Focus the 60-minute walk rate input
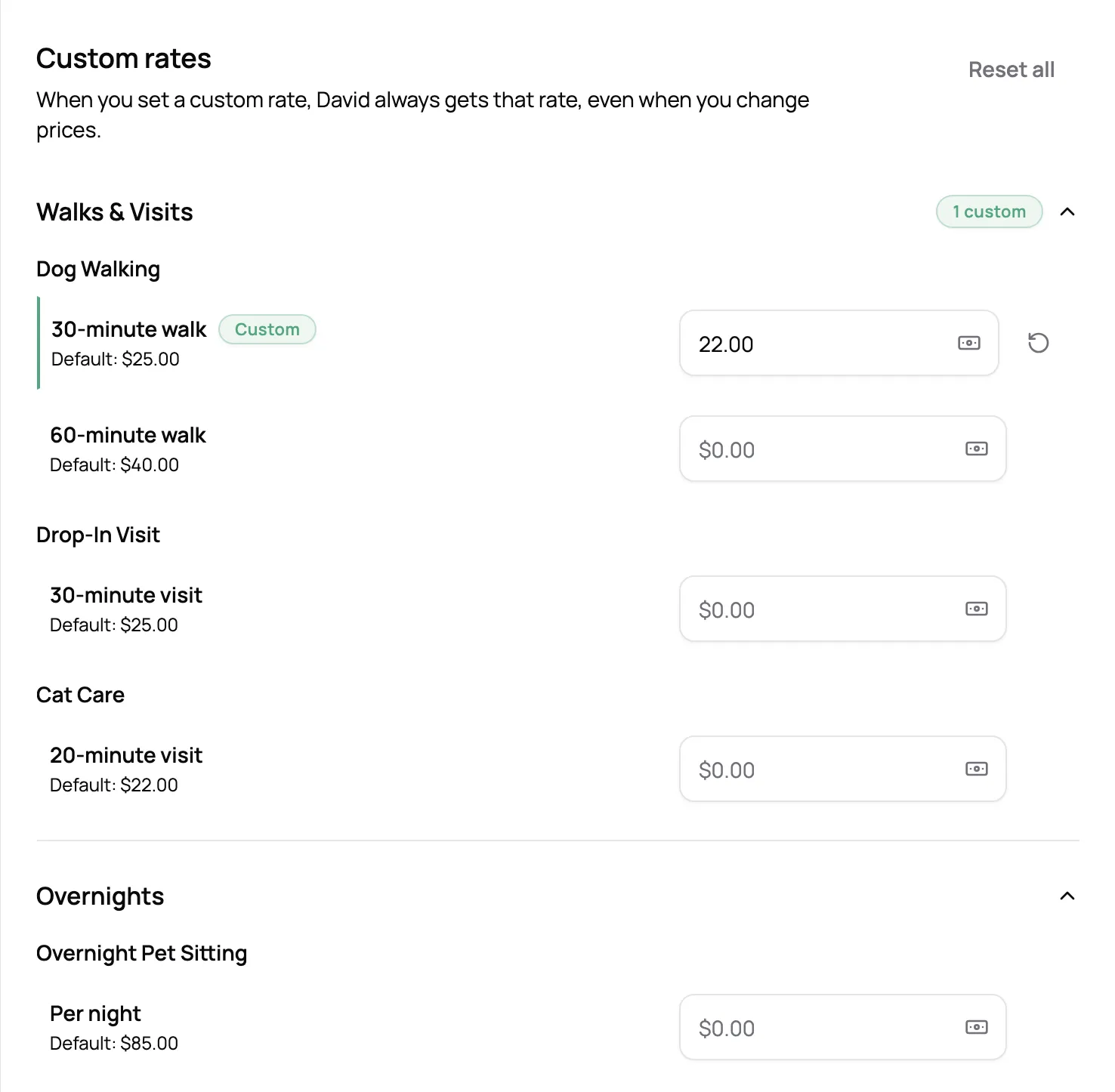Screen dimensions: 1115x1092 (x=843, y=449)
